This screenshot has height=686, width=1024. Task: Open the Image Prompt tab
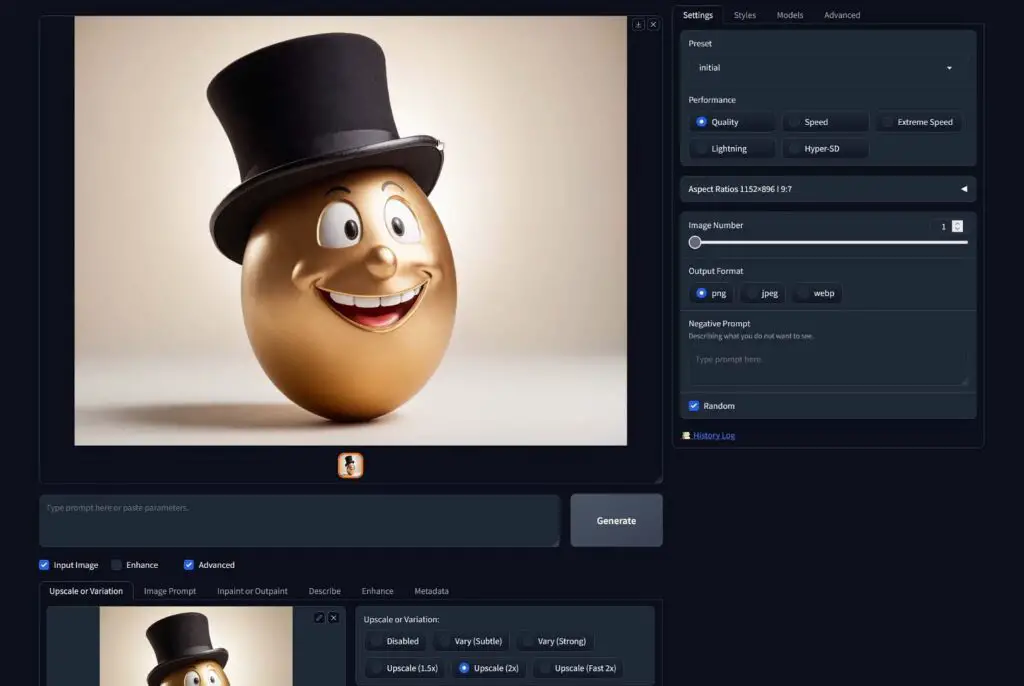pos(170,591)
